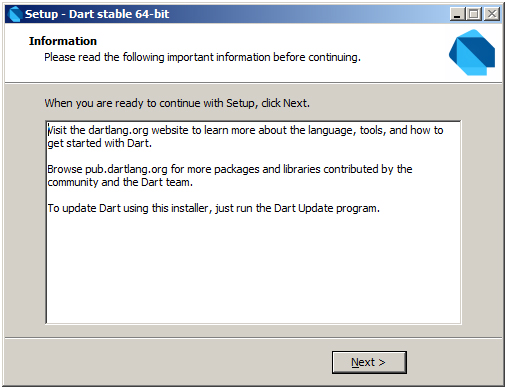Click 'get started with Dart.' line
Screen dimensions: 507x389
pyautogui.click(x=100, y=143)
